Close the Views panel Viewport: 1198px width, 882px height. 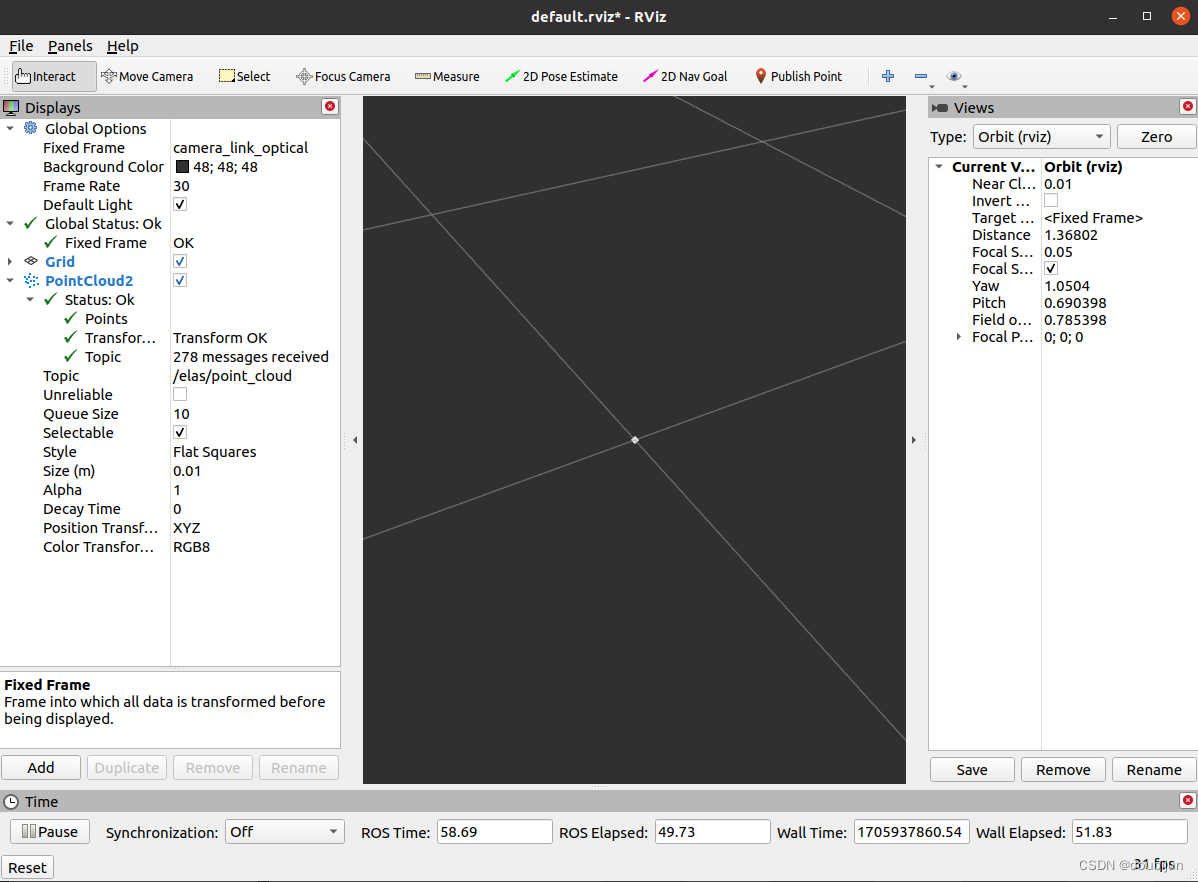click(x=1187, y=106)
